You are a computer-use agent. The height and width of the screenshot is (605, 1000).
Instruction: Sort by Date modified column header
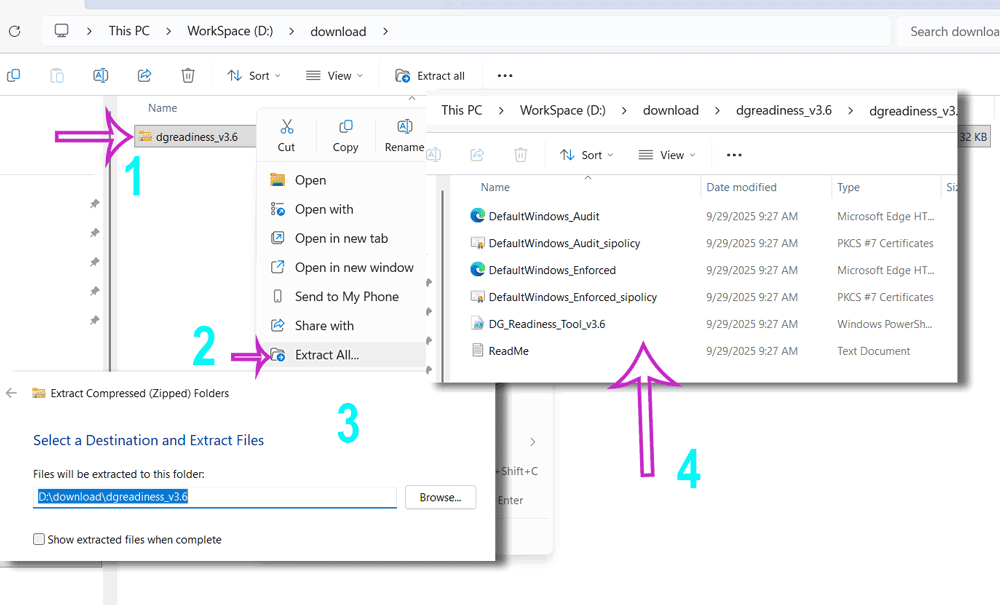[x=741, y=187]
